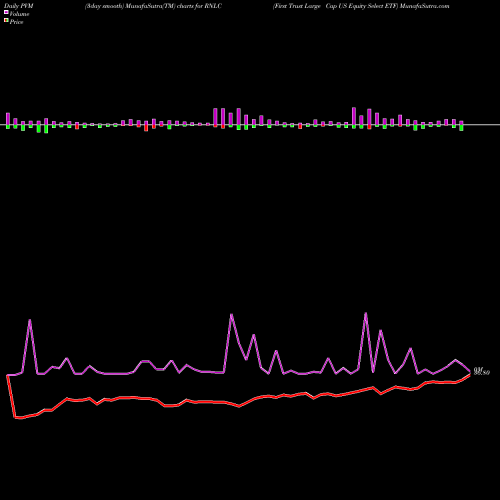Click the Volume legend color swatch

tap(6, 13)
